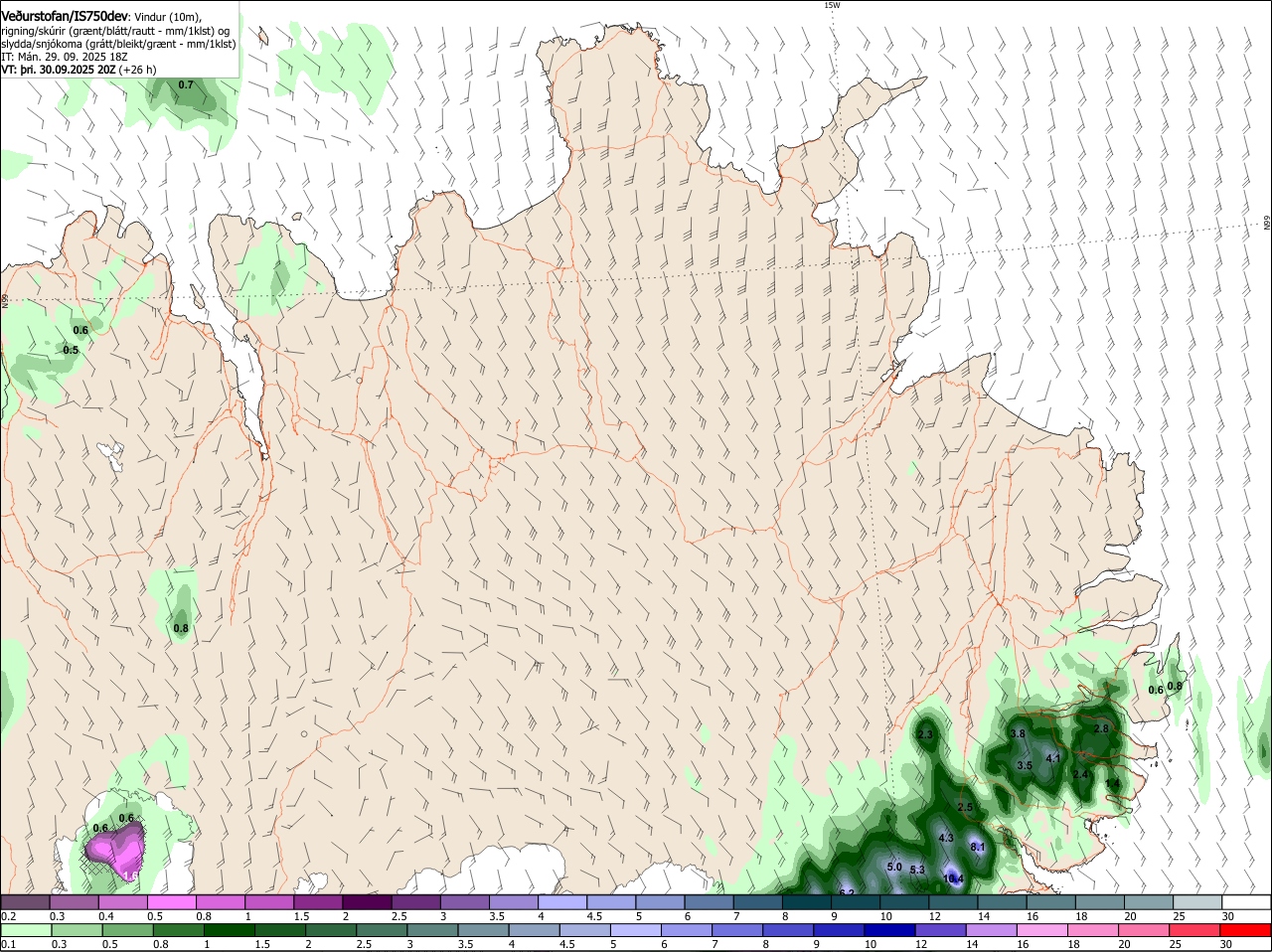Screen dimensions: 1272x952
Task: Click the 10.4 precipitation value on the map
Action: 953,878
